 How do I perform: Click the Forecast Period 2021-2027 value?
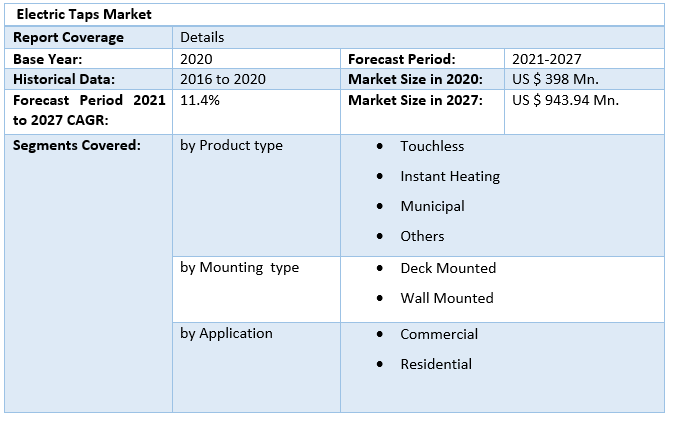tap(546, 59)
